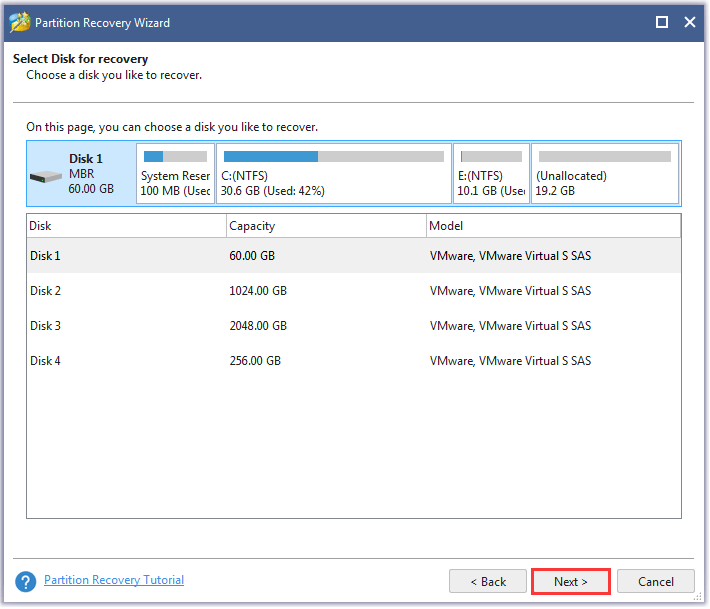Screen dimensions: 710x609
Task: Click the C: partition usage bar
Action: (x=334, y=156)
